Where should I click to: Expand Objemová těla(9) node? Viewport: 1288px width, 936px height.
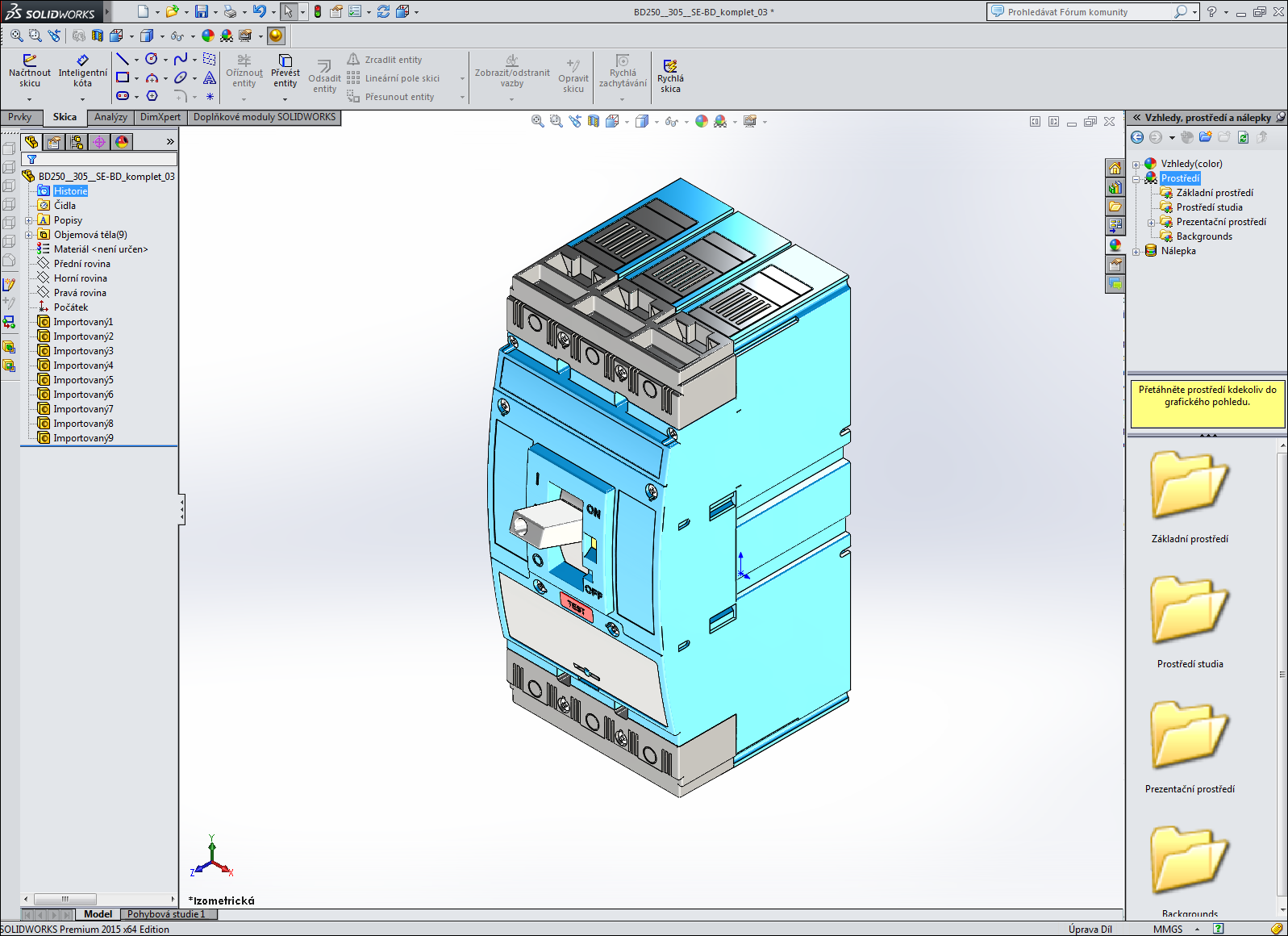tap(29, 235)
